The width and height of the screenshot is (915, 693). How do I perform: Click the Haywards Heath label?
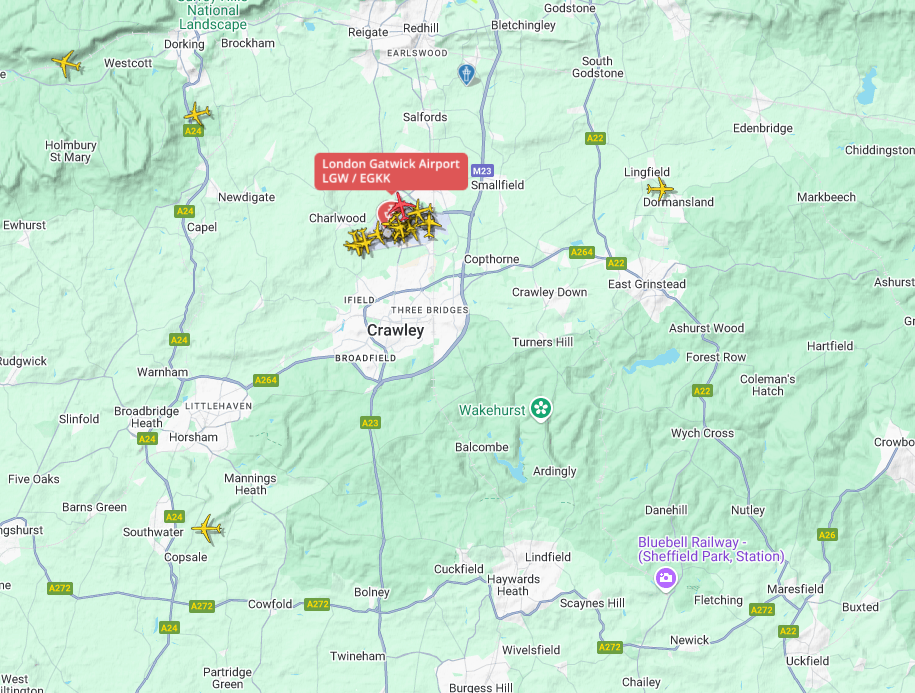tap(513, 585)
